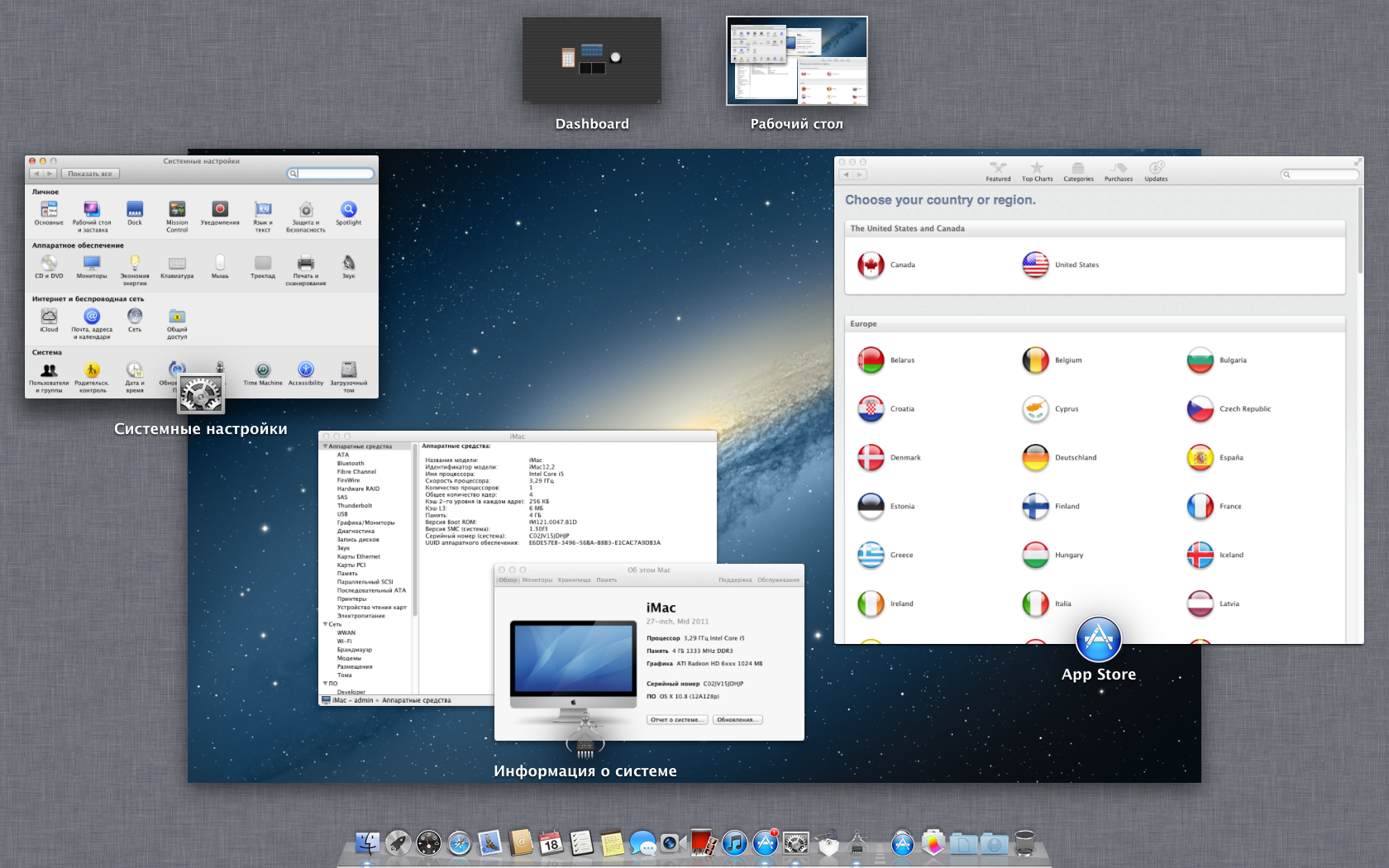Open iTunes from the Dock
The image size is (1389, 868).
(734, 843)
